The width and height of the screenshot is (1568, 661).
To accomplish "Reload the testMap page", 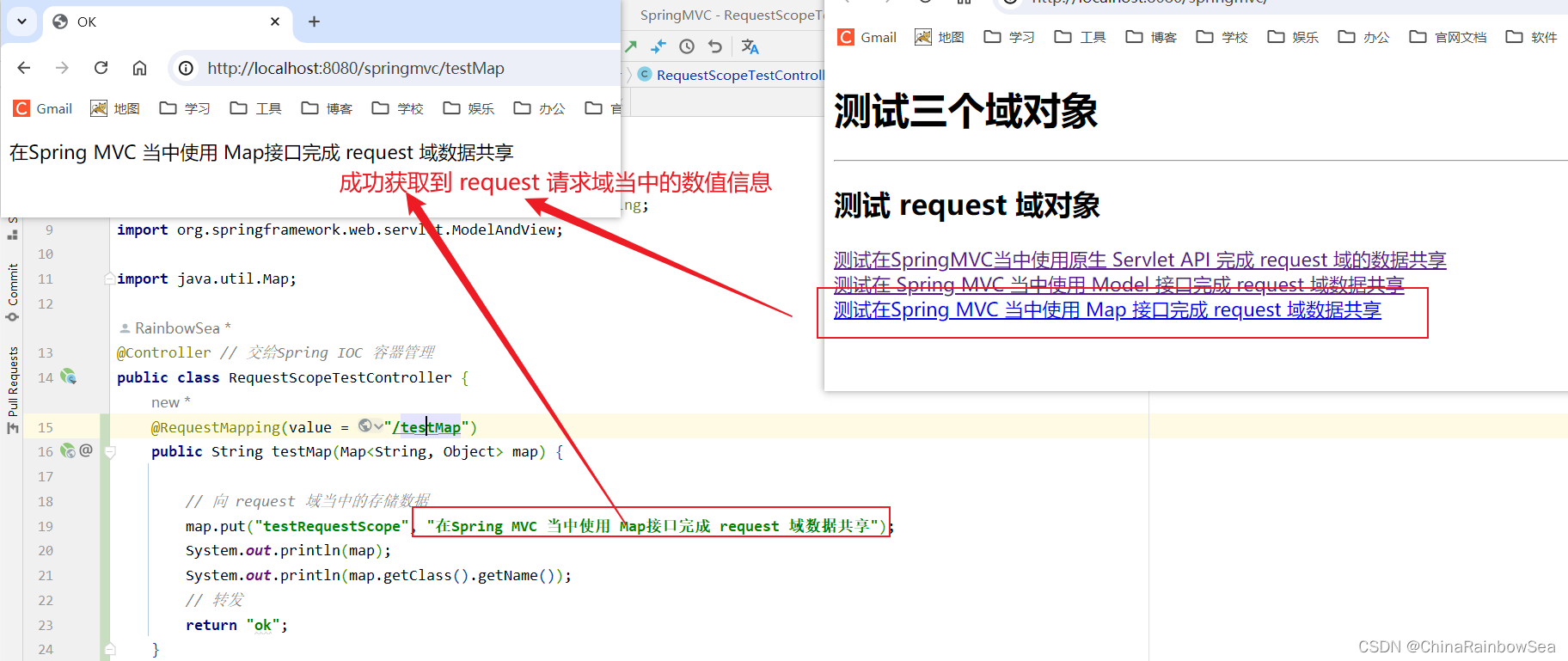I will pos(101,68).
